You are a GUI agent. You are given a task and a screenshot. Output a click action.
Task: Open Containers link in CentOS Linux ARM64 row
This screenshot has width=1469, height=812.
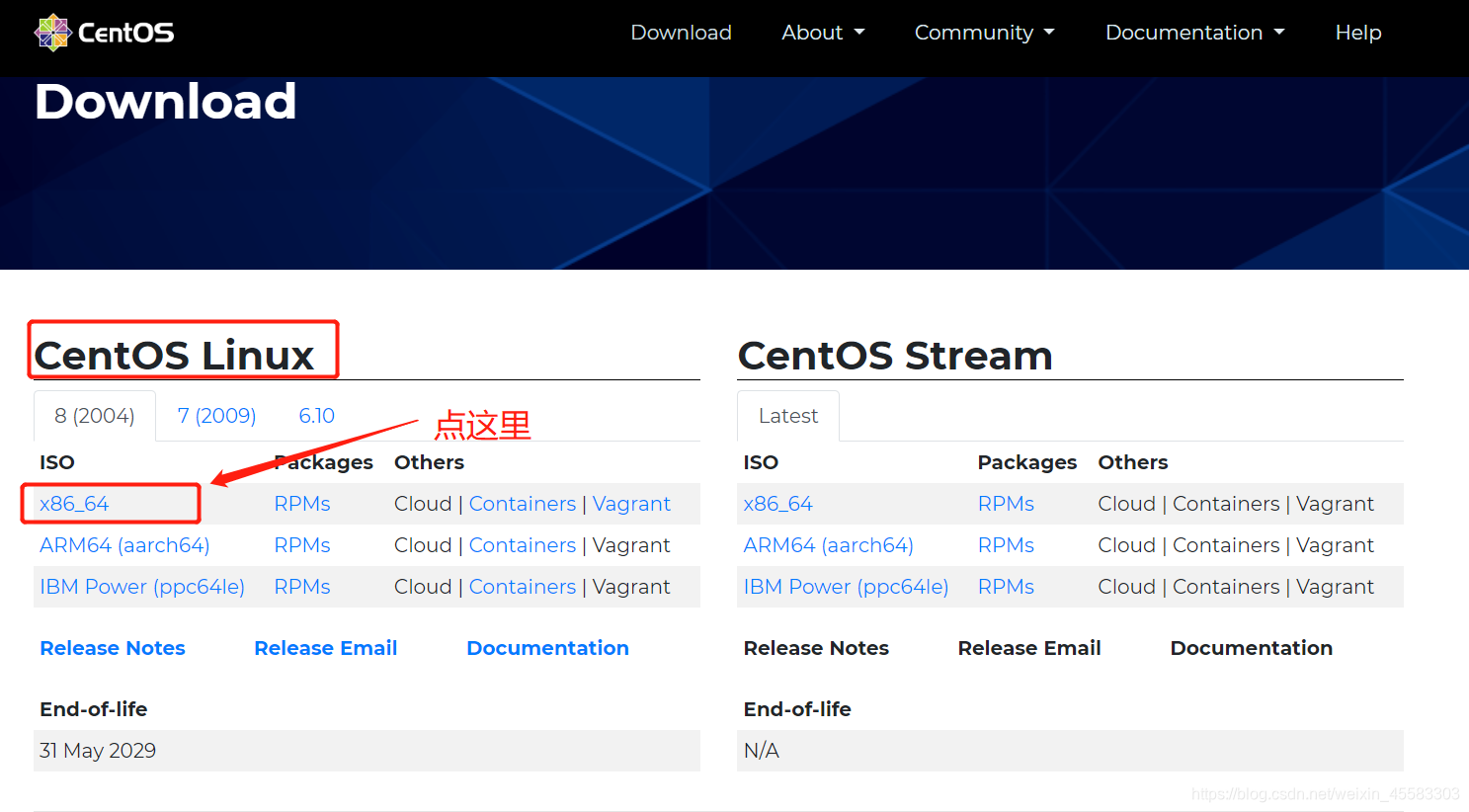tap(523, 545)
